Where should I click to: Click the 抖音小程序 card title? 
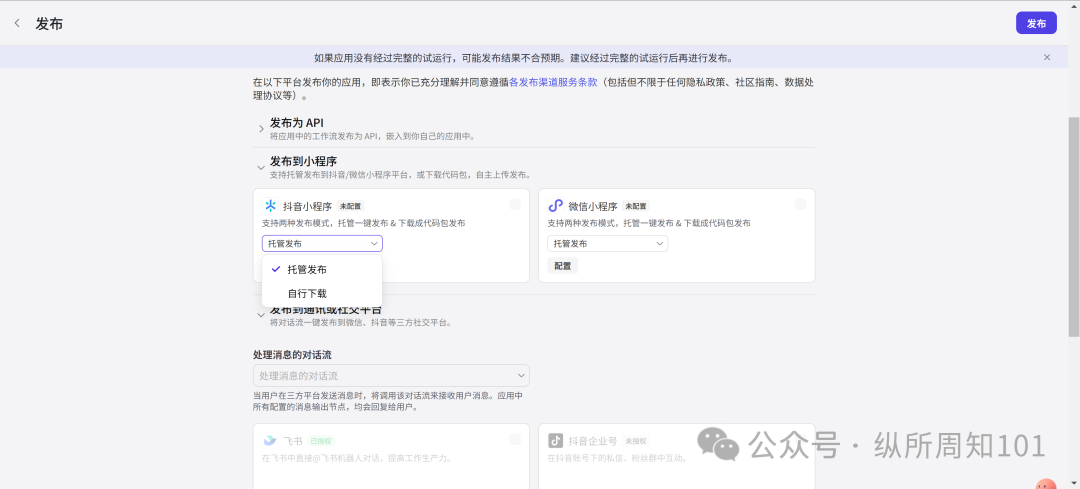308,206
